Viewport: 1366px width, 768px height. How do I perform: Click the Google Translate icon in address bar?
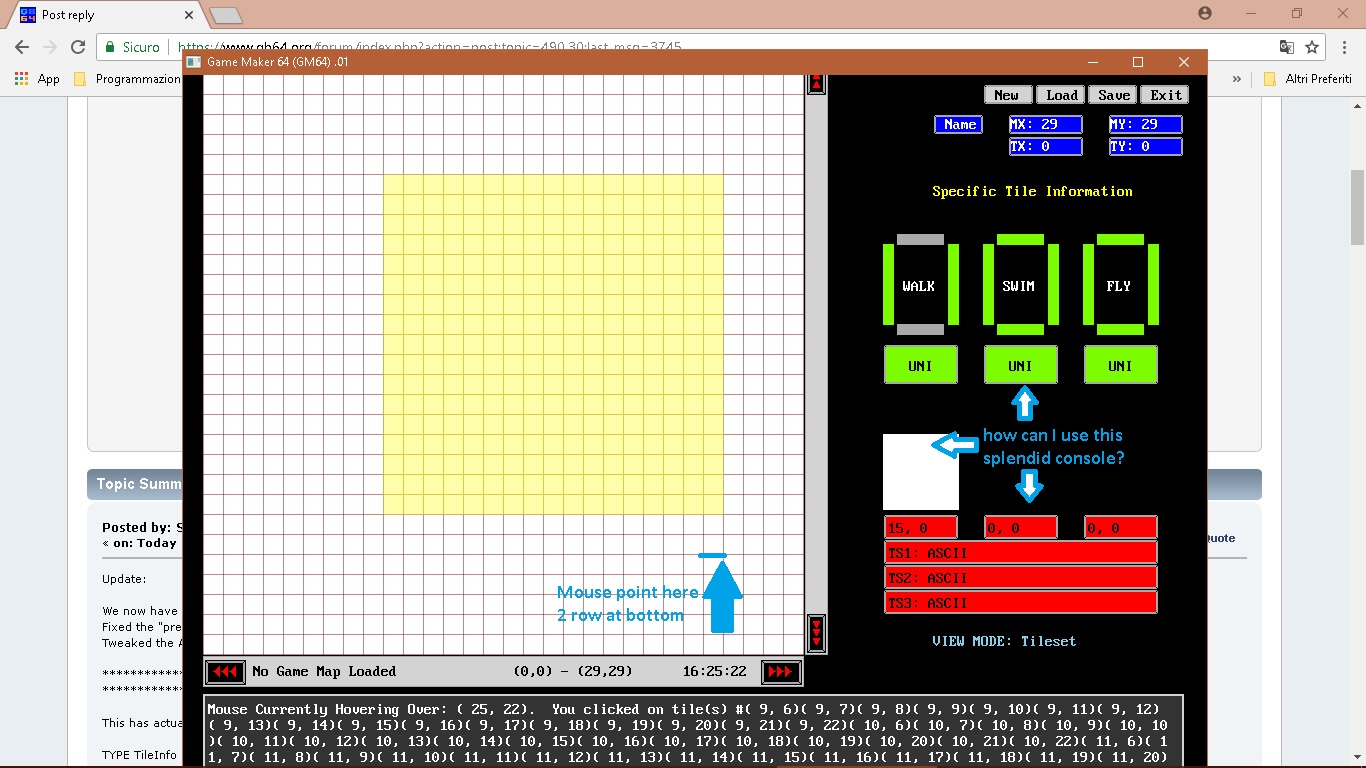coord(1286,47)
